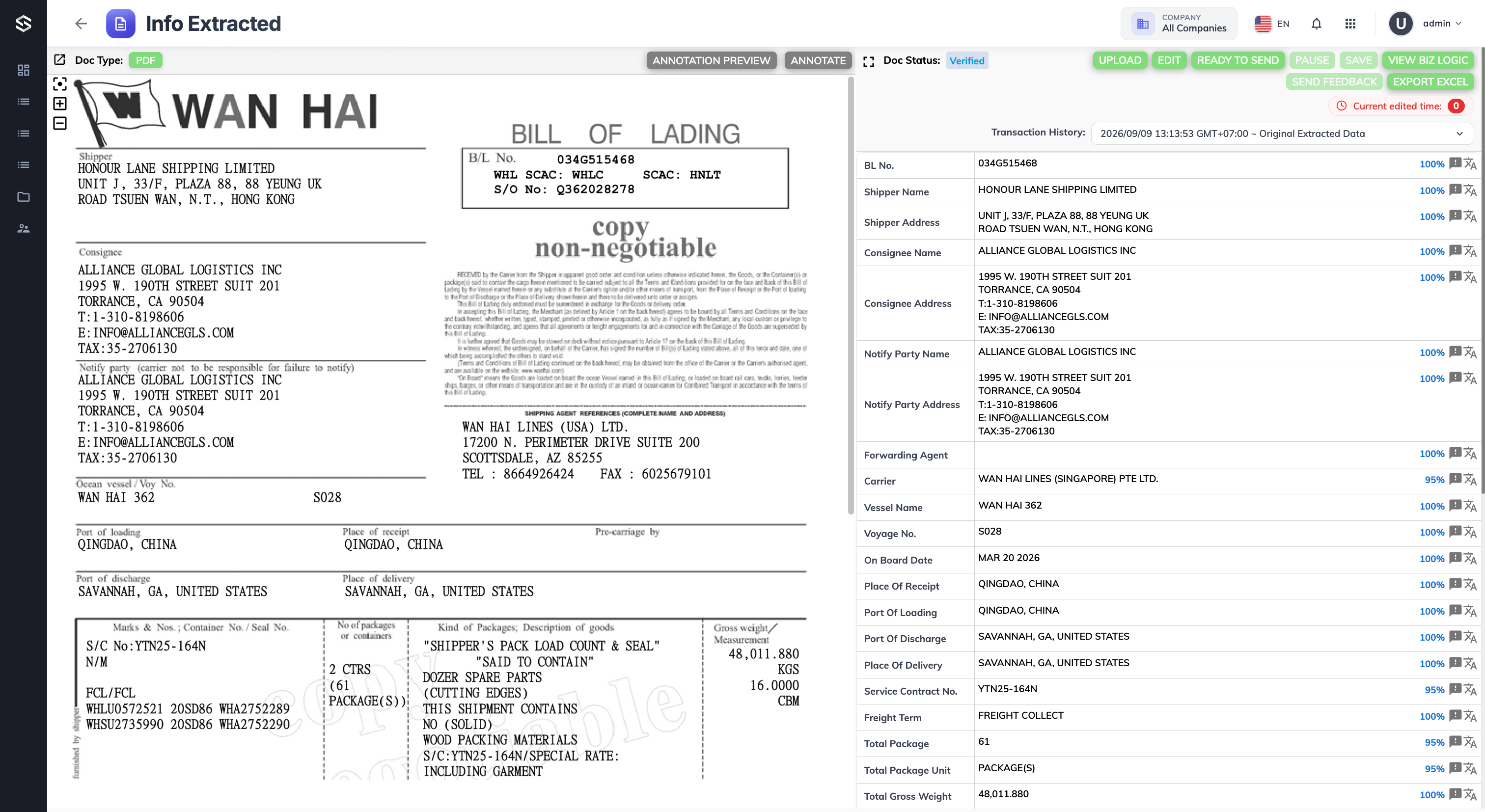Open the third list icon in the sidebar
Image resolution: width=1485 pixels, height=812 pixels.
[23, 165]
